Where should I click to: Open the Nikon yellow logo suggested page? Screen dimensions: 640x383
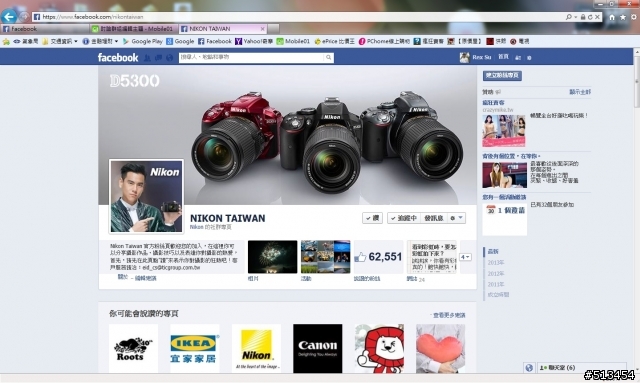(256, 349)
